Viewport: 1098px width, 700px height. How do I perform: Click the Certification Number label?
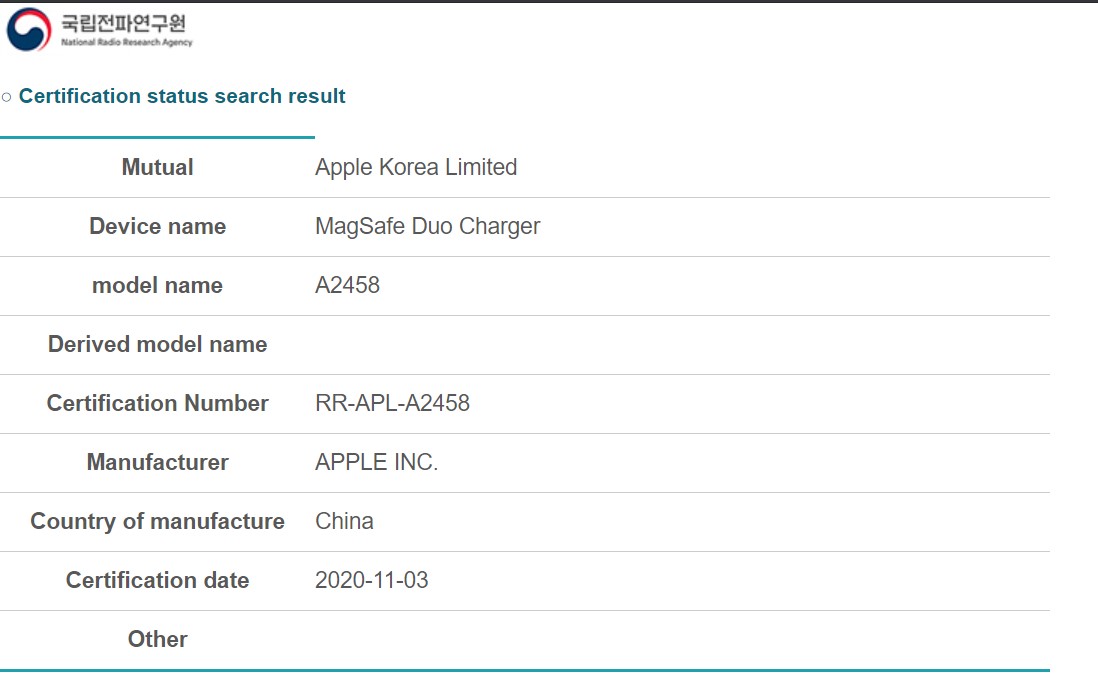[x=157, y=404]
